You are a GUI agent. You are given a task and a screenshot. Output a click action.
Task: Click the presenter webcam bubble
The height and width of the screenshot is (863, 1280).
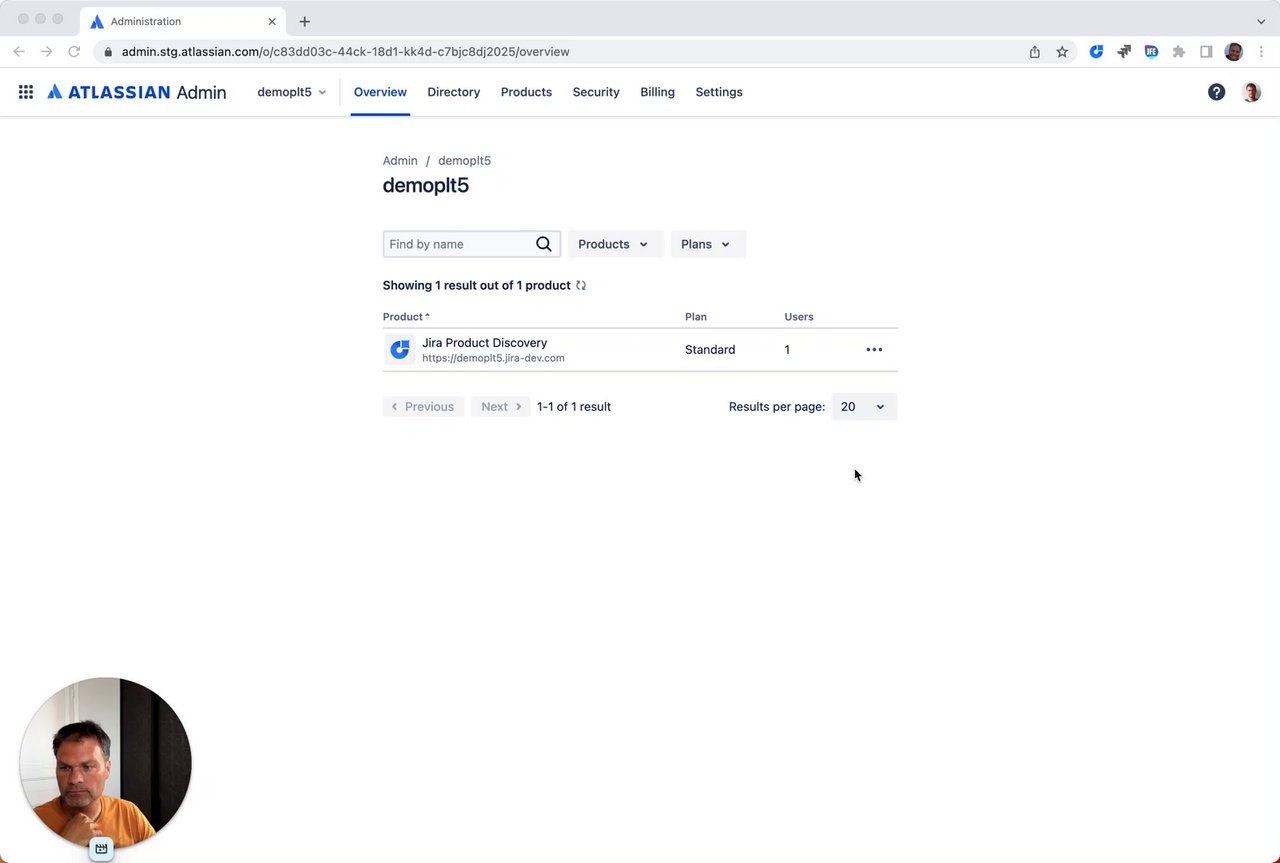[x=105, y=763]
